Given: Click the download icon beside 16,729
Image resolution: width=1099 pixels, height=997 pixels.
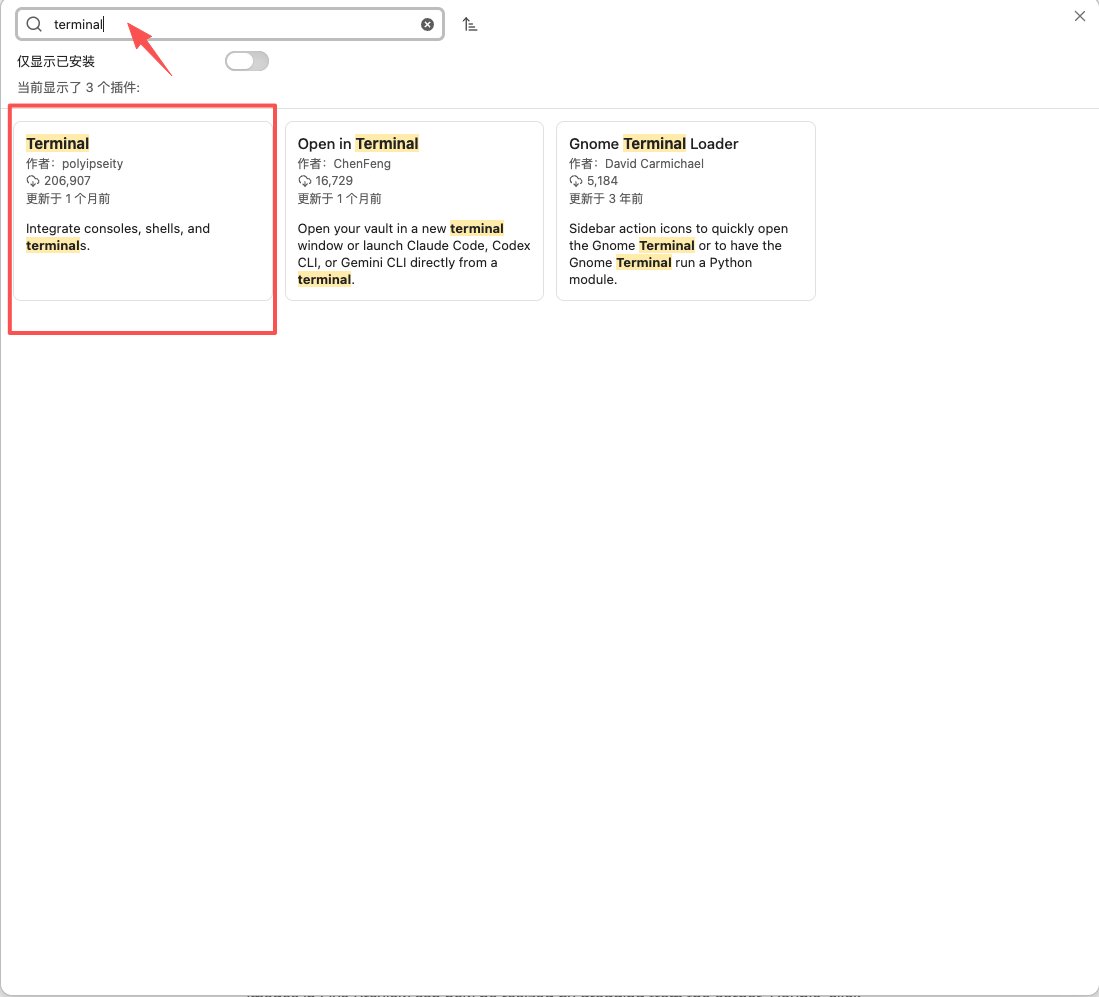Looking at the screenshot, I should click(x=304, y=181).
